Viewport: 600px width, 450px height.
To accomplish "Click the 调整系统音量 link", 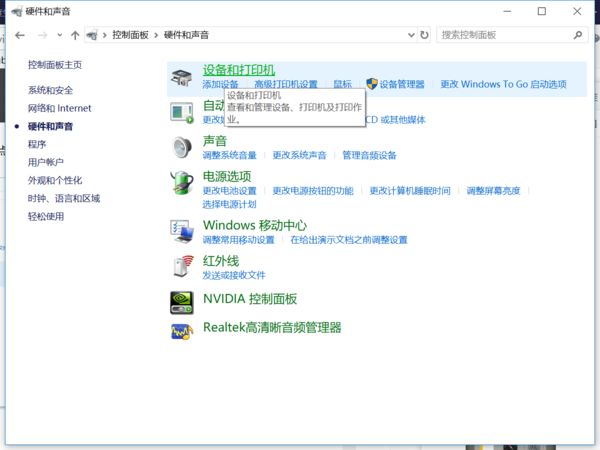I will point(229,155).
